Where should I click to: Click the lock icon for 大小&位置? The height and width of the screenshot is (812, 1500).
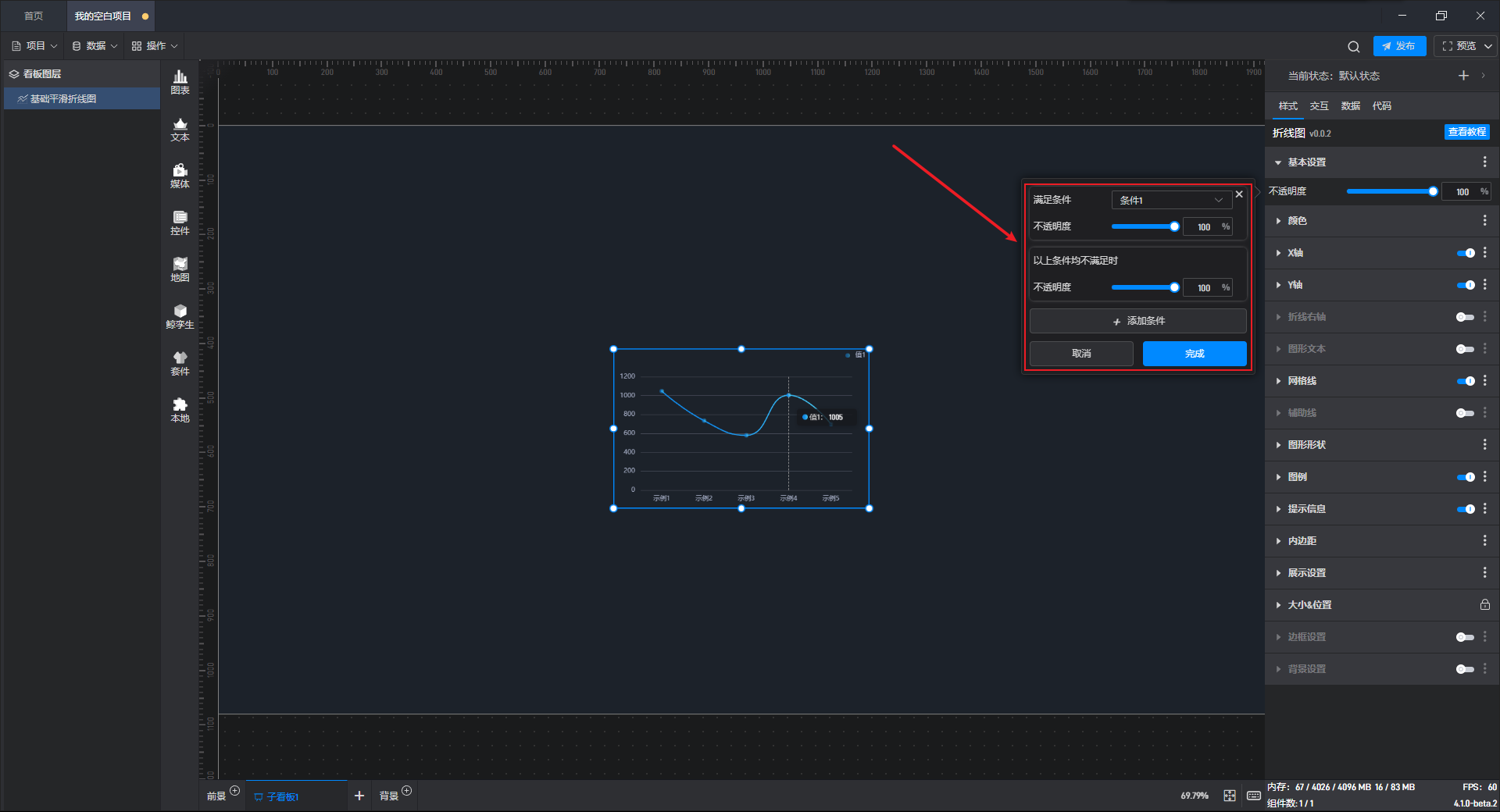(x=1485, y=604)
